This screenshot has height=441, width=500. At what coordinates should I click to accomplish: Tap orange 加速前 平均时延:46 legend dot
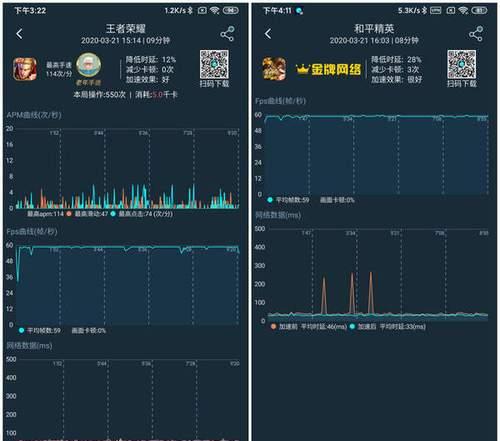[274, 326]
